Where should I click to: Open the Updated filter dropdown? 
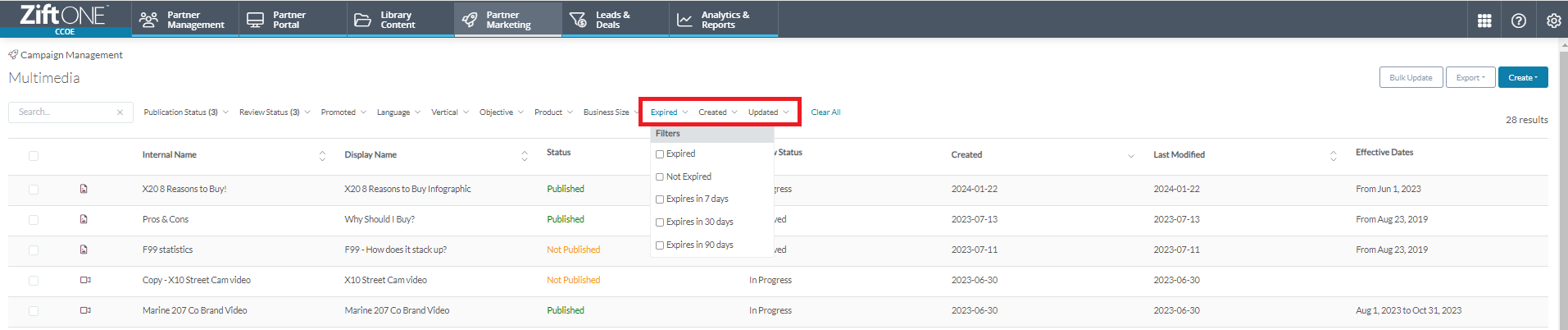769,112
